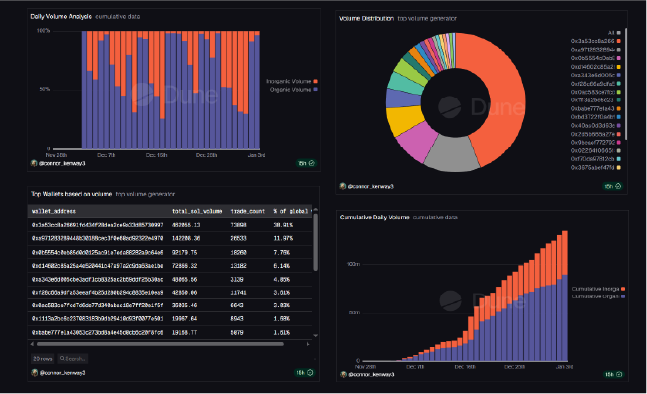
Task: Click the 11.97% share cell
Action: [x=283, y=238]
